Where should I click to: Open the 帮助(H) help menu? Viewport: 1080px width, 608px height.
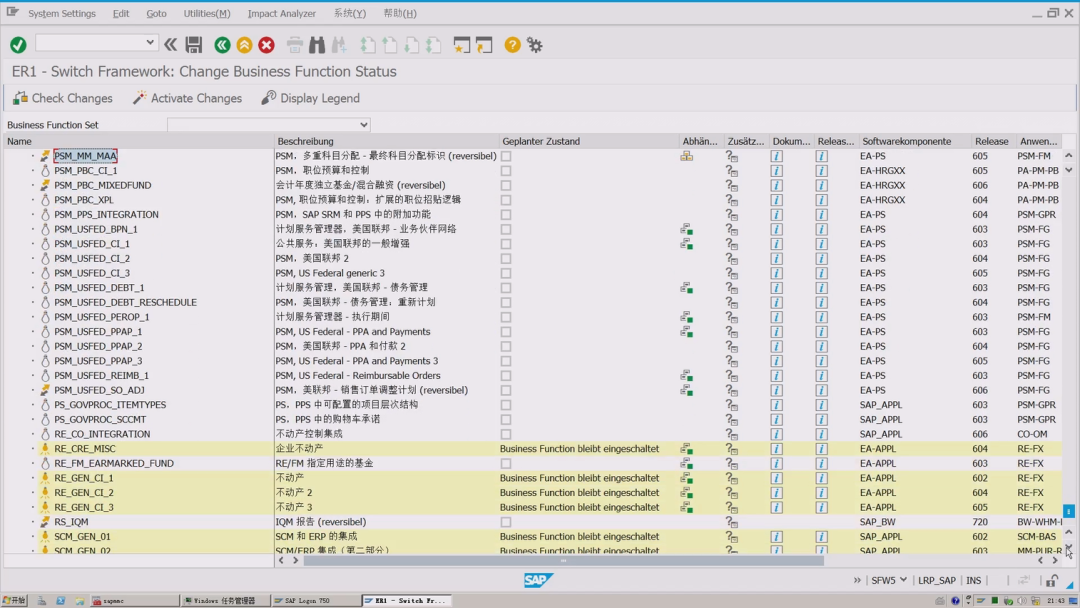coord(399,13)
